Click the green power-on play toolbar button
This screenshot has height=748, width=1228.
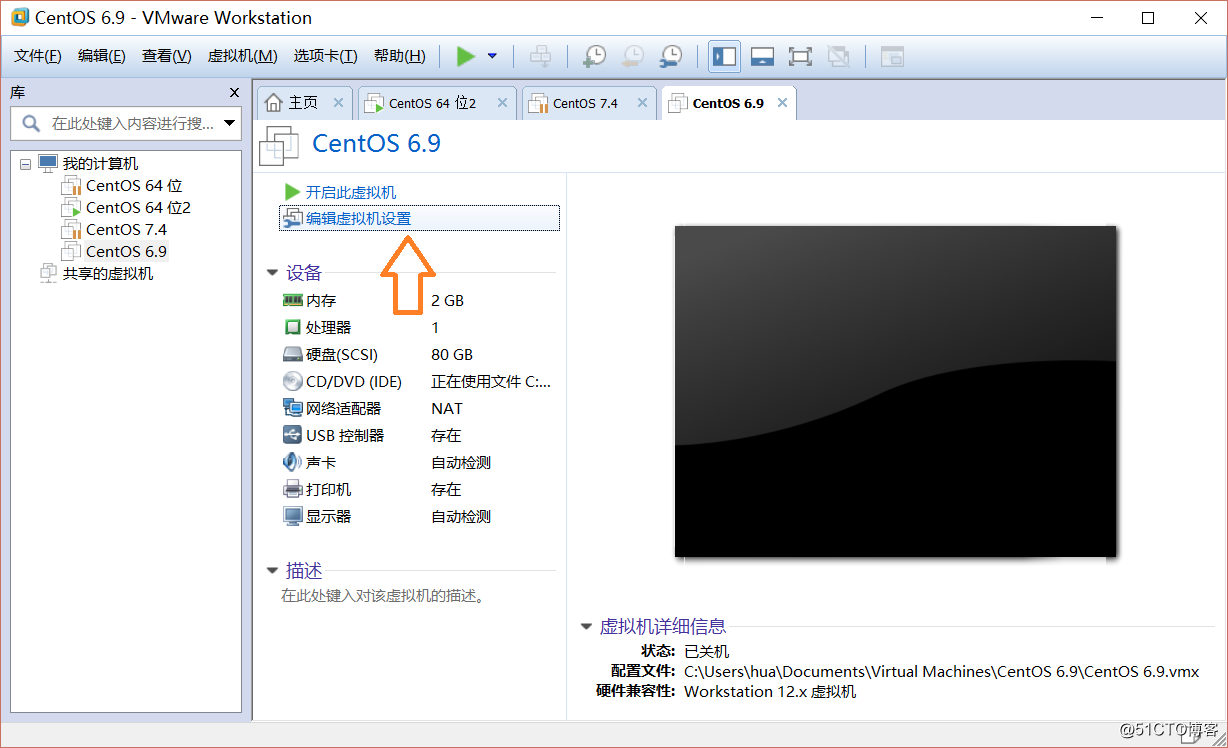click(x=466, y=56)
